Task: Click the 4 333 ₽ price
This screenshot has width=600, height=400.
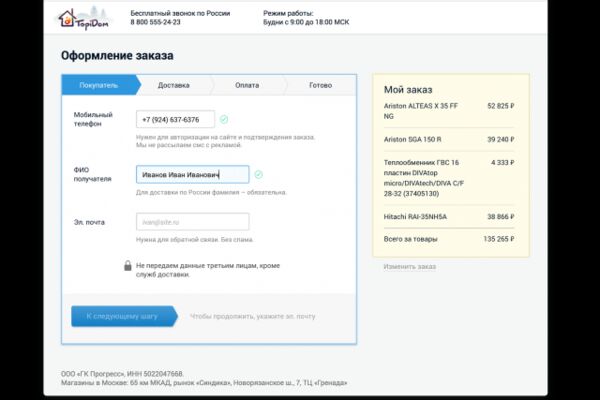Action: (x=503, y=163)
